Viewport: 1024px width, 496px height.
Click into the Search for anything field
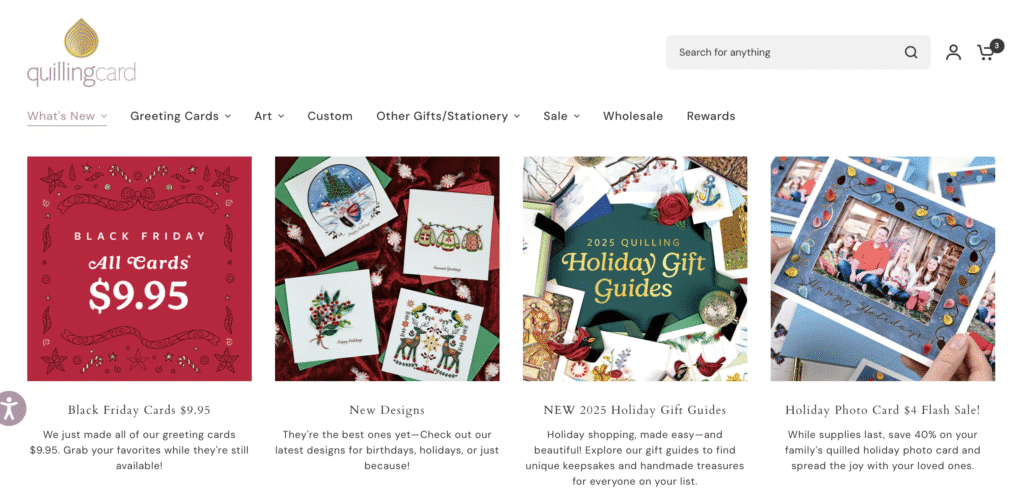[787, 52]
